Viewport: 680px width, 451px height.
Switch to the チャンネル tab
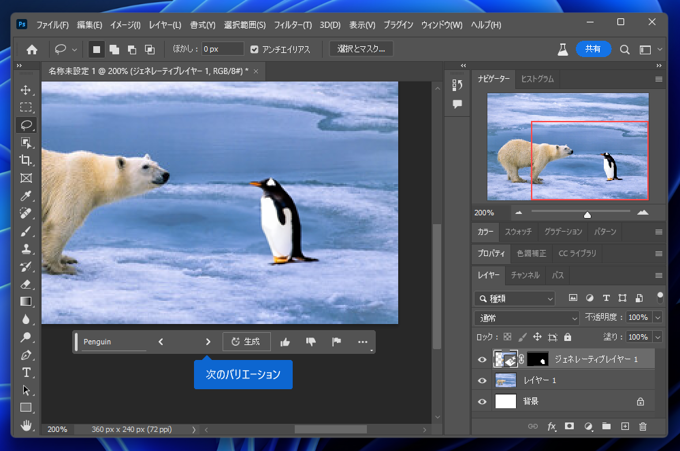525,274
